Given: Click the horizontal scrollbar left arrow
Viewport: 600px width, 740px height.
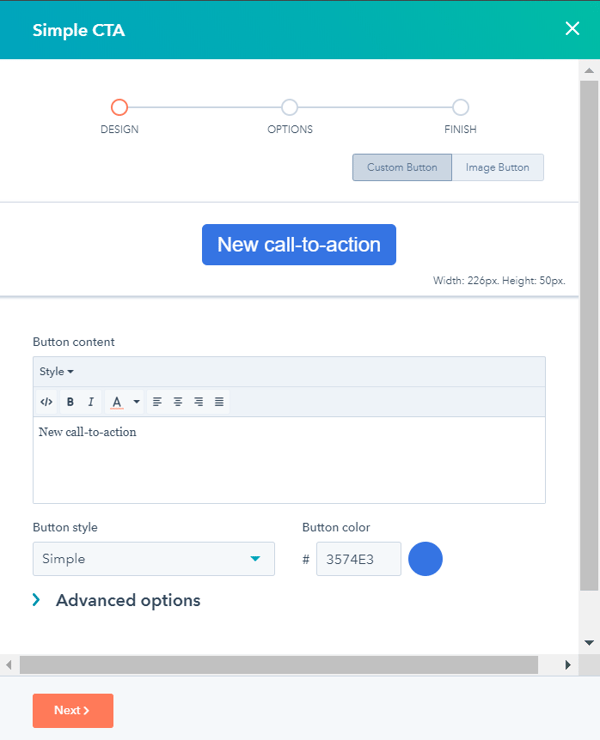Looking at the screenshot, I should click(x=9, y=665).
